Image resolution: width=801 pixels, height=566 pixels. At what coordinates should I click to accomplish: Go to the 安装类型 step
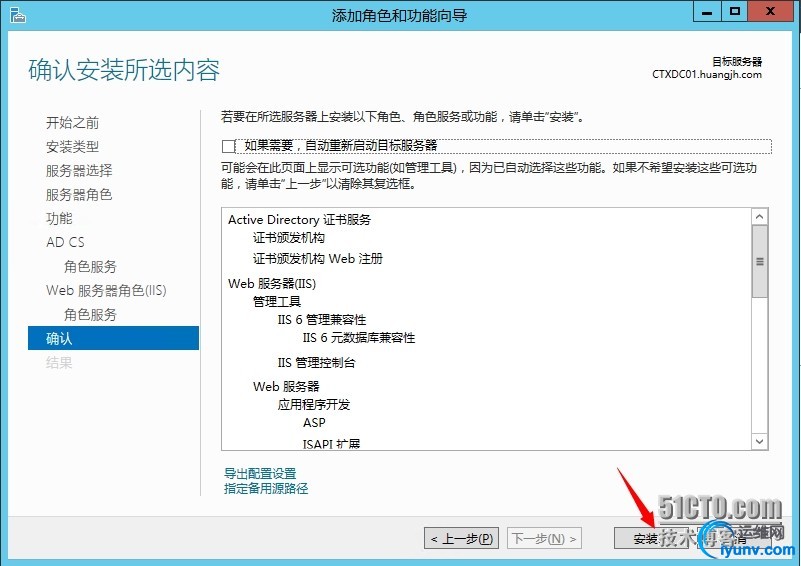[73, 147]
